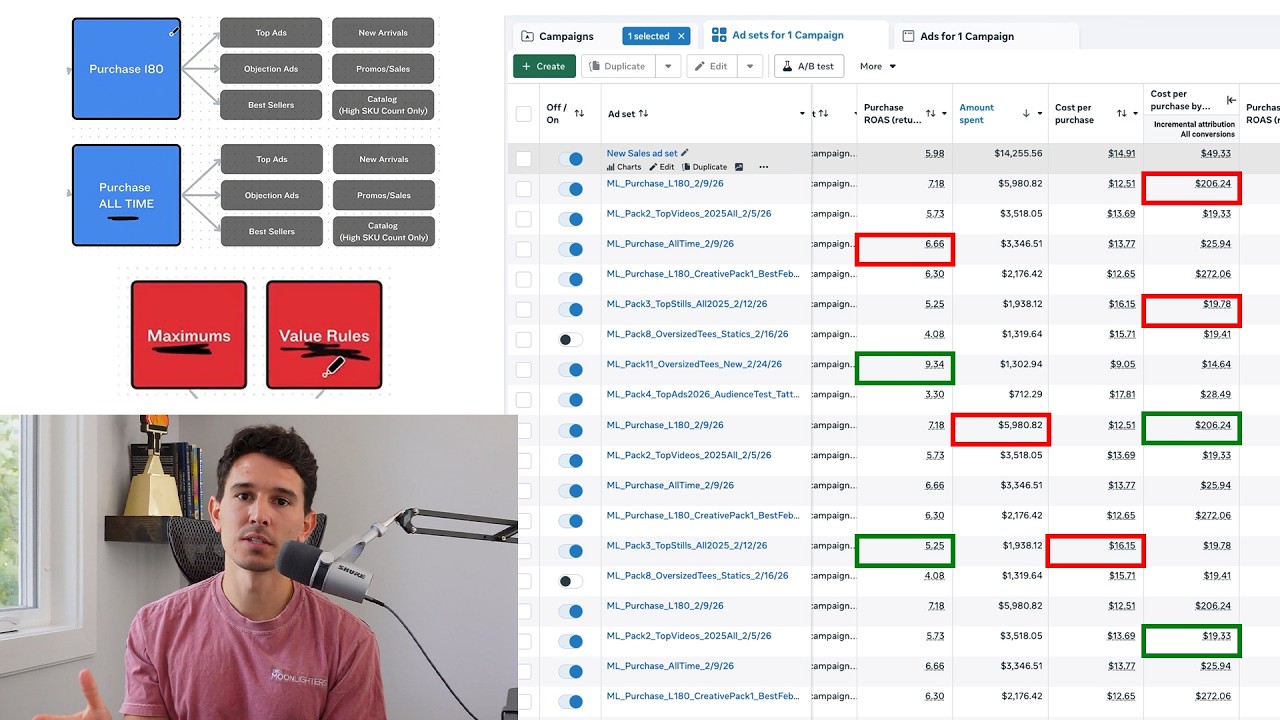Click the red Maximums box in diagram
This screenshot has height=720, width=1280.
click(x=189, y=335)
